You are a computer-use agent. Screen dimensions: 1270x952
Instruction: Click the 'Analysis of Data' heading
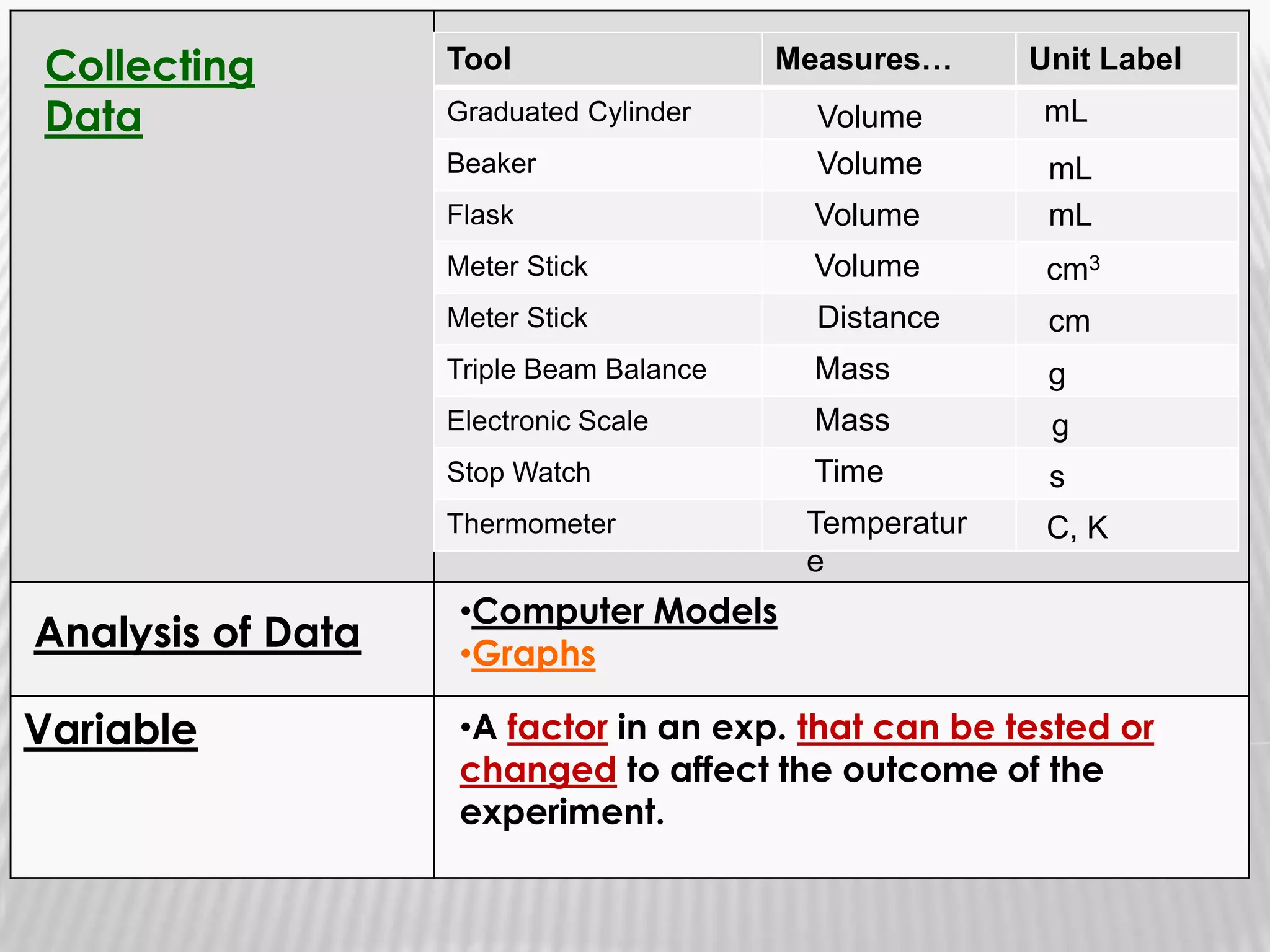coord(198,633)
